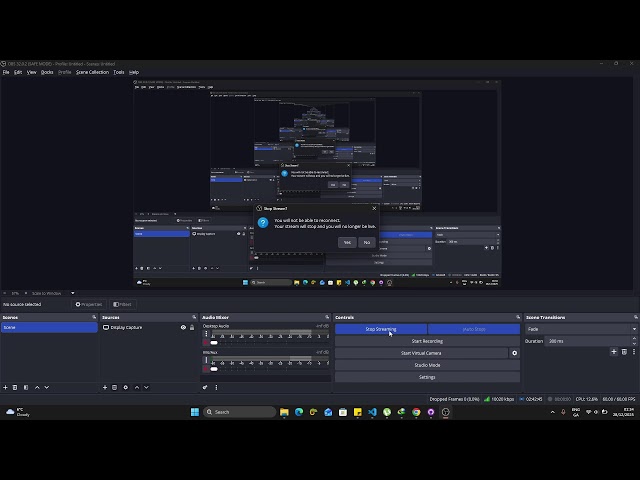Image resolution: width=640 pixels, height=480 pixels.
Task: Toggle Display Capture lock icon
Action: click(192, 327)
